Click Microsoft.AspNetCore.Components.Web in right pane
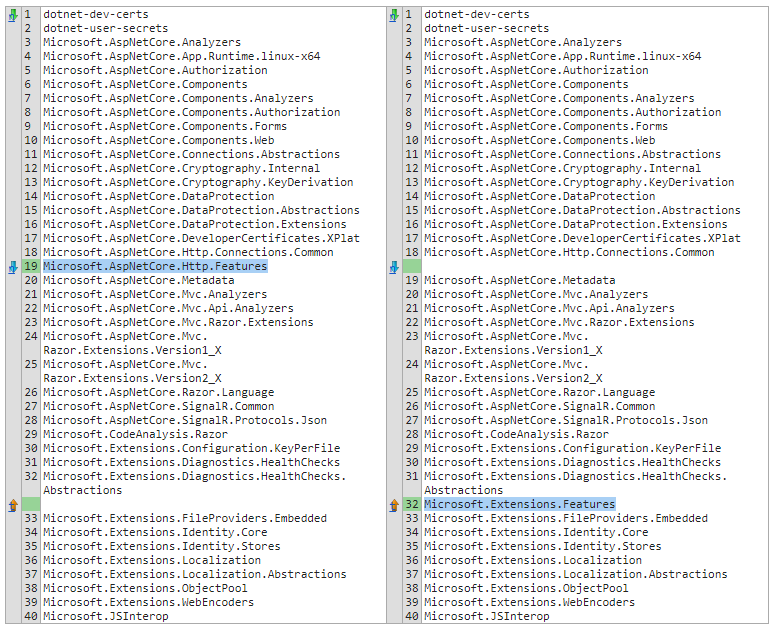Screen dimensions: 773x627 [x=539, y=140]
